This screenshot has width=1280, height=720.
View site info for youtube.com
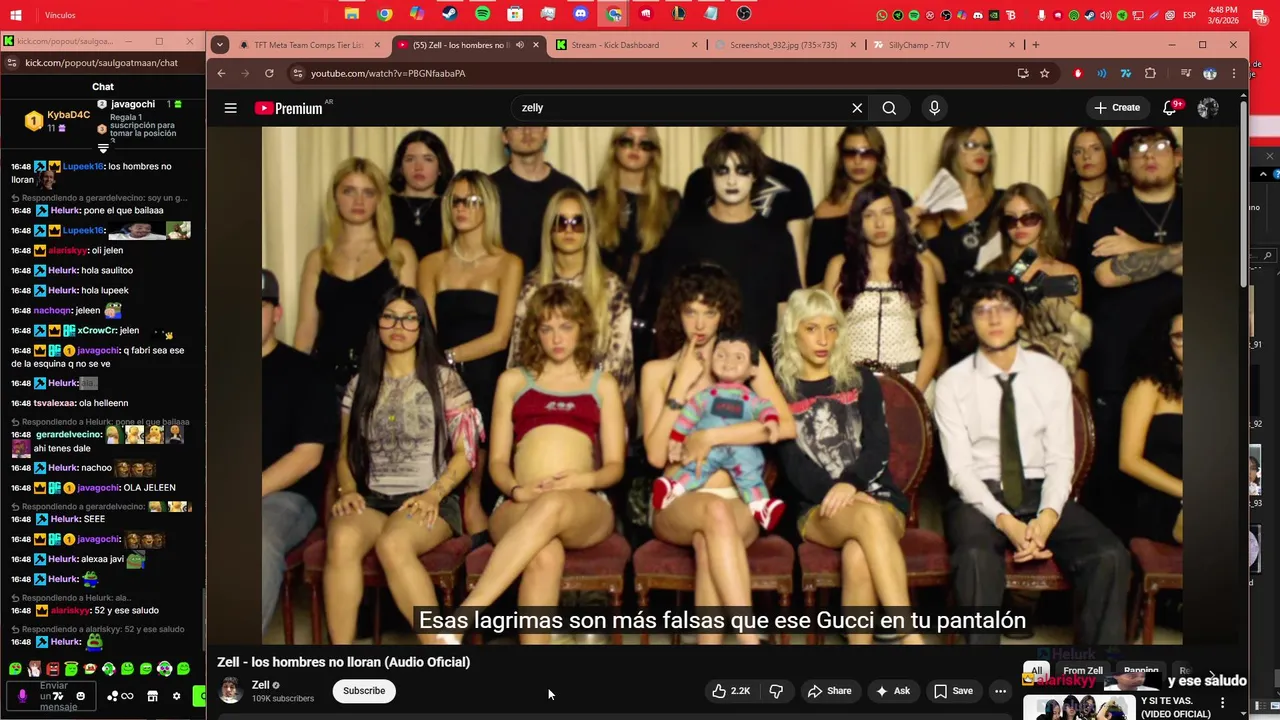[x=296, y=73]
